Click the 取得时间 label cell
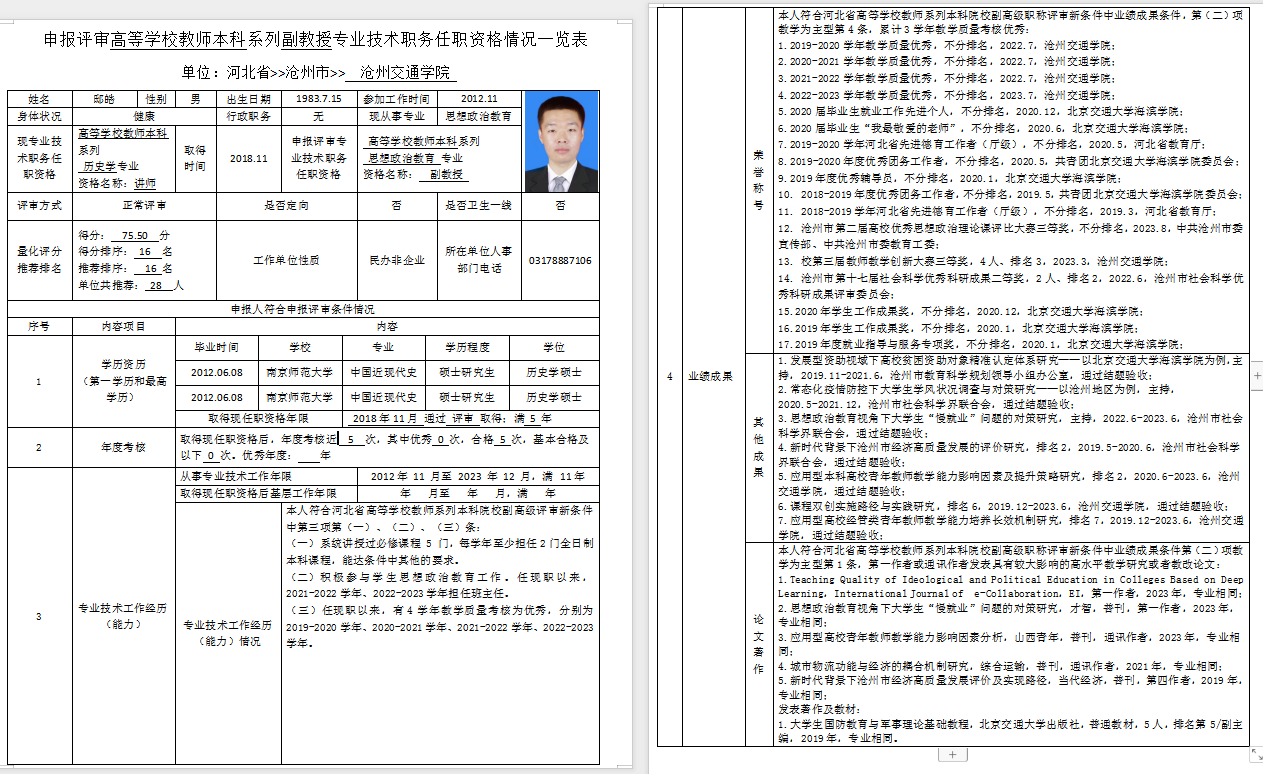The height and width of the screenshot is (774, 1263). tap(195, 158)
